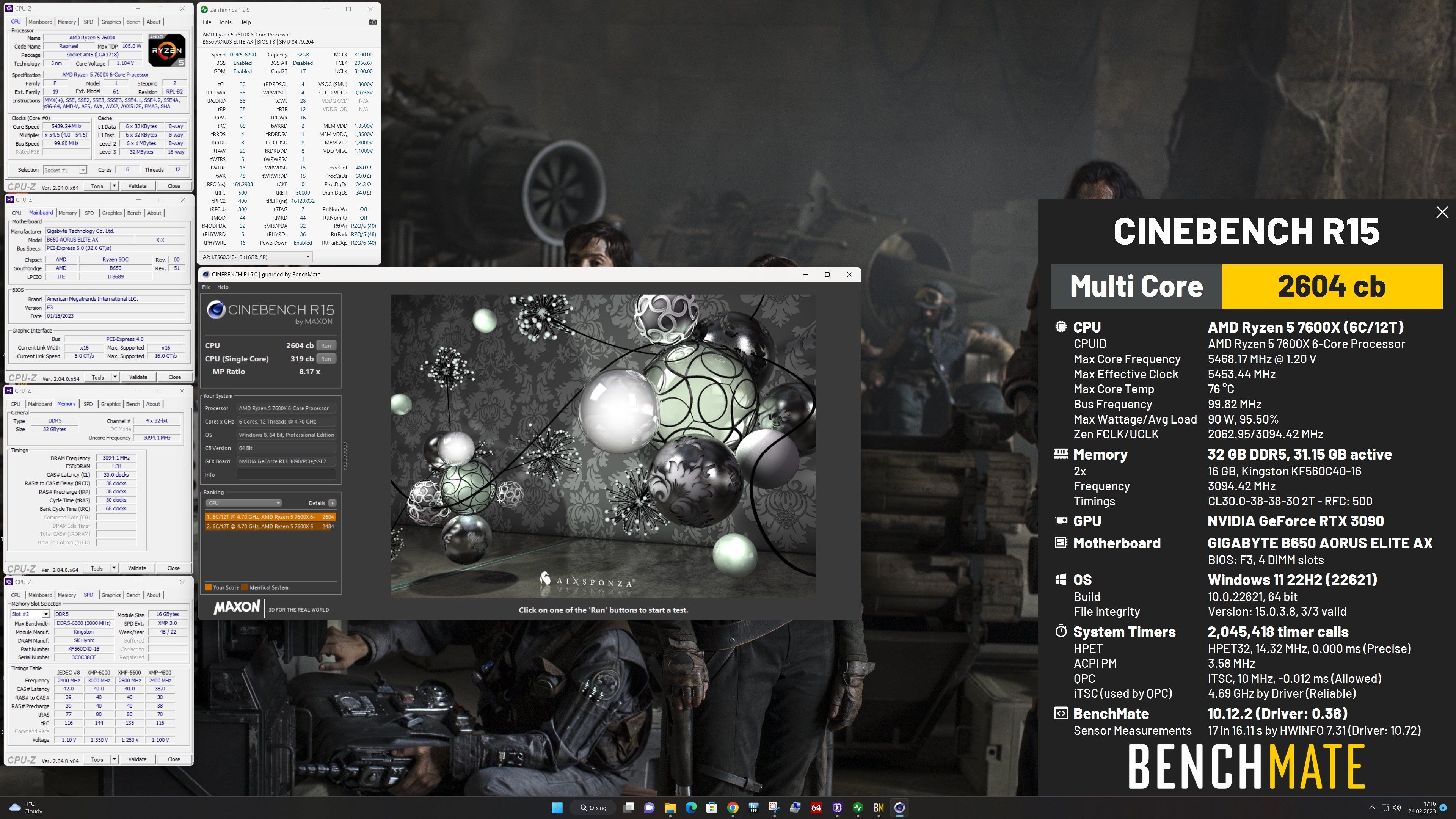Viewport: 1456px width, 819px height.
Task: Open the Cinebench Help menu
Action: (x=223, y=287)
